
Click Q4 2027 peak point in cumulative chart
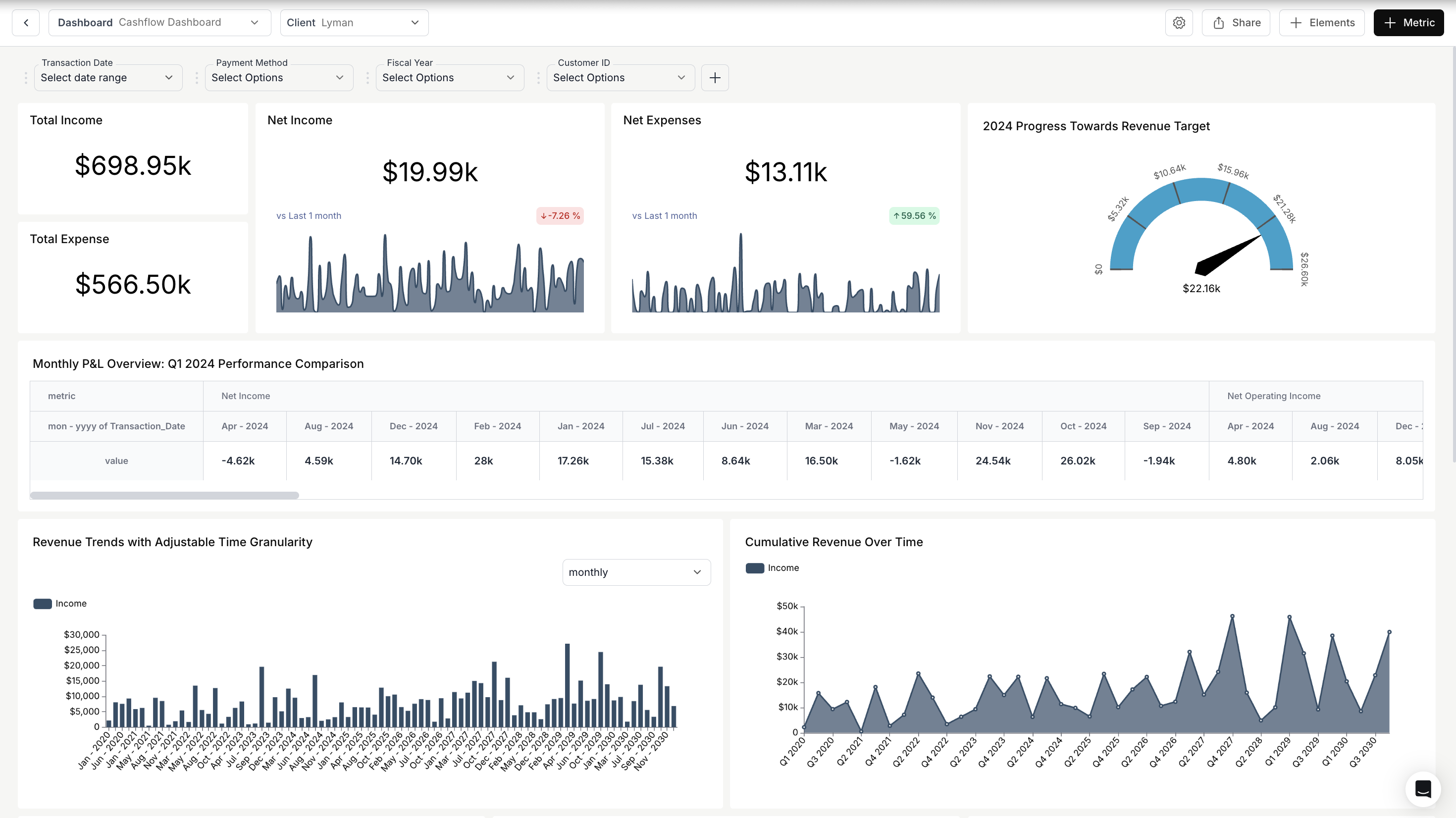point(1232,616)
